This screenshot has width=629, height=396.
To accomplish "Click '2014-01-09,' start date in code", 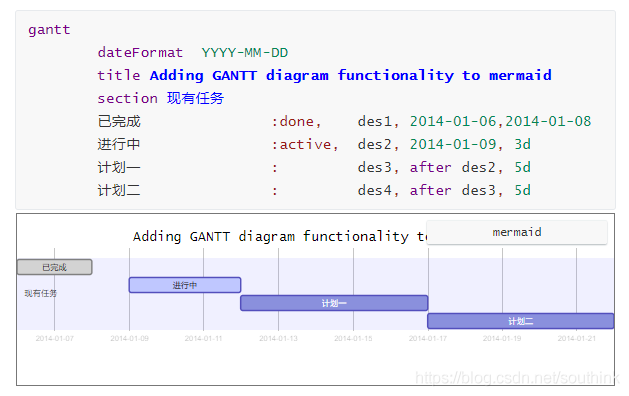I will point(457,144).
